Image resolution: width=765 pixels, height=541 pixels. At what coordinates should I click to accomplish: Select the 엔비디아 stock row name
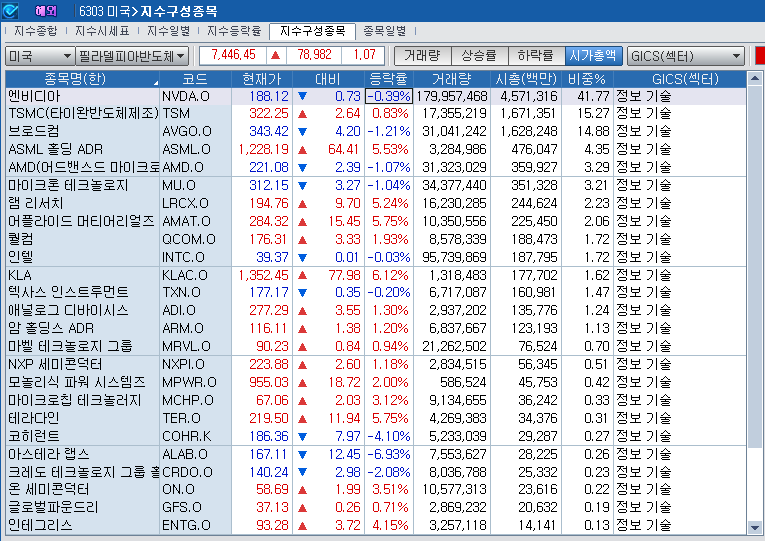(34, 96)
